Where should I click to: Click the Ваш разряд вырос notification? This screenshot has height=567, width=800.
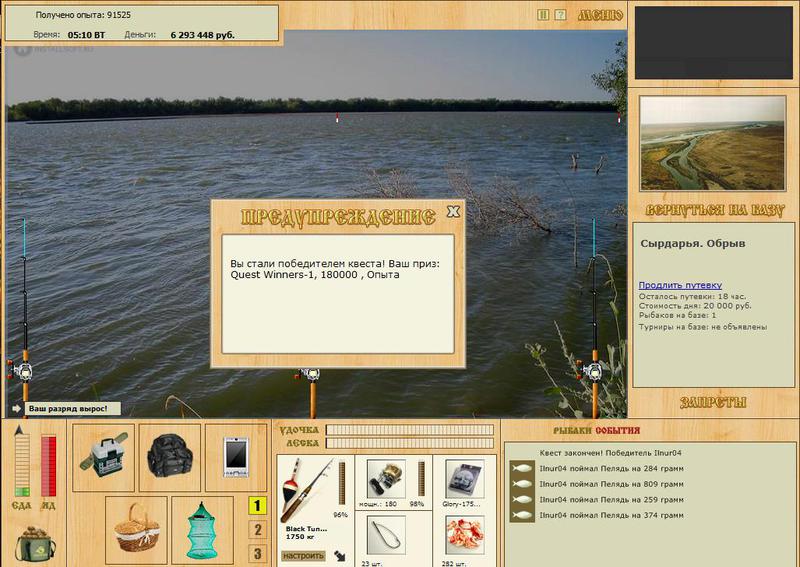(x=72, y=409)
